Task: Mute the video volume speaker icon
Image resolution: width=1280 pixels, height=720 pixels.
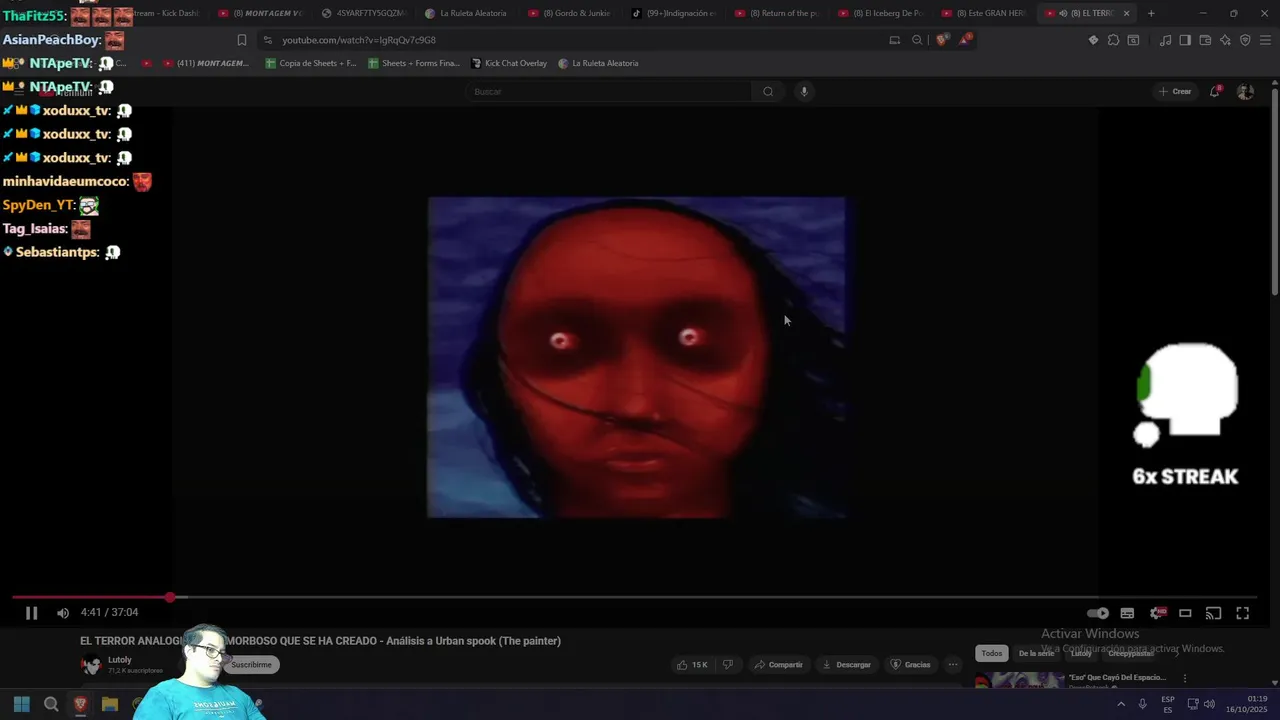Action: point(63,613)
